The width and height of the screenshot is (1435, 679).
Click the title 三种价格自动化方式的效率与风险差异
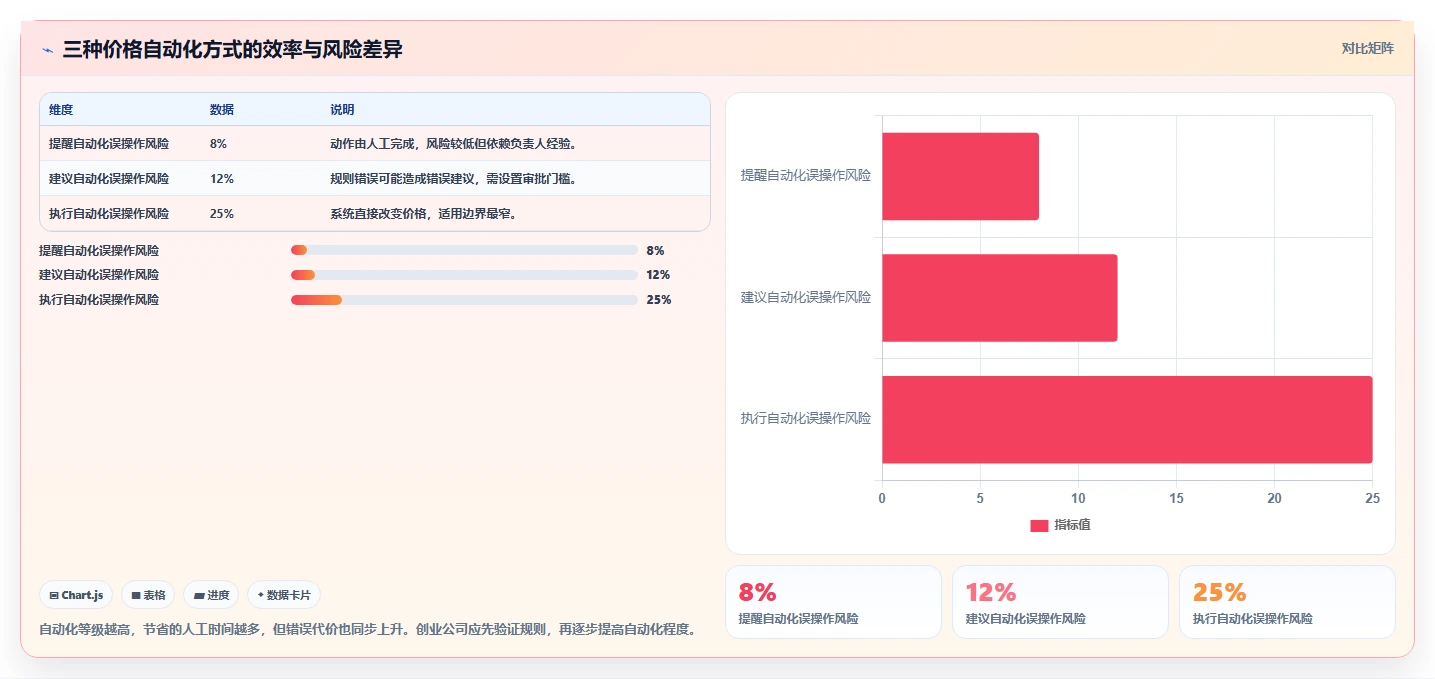tap(232, 50)
